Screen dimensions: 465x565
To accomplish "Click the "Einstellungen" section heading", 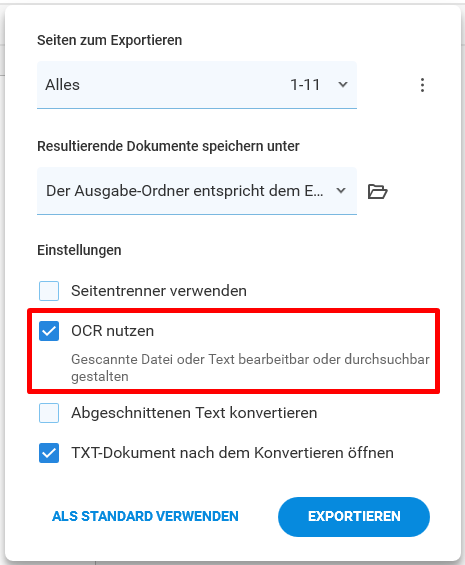I will pyautogui.click(x=79, y=250).
